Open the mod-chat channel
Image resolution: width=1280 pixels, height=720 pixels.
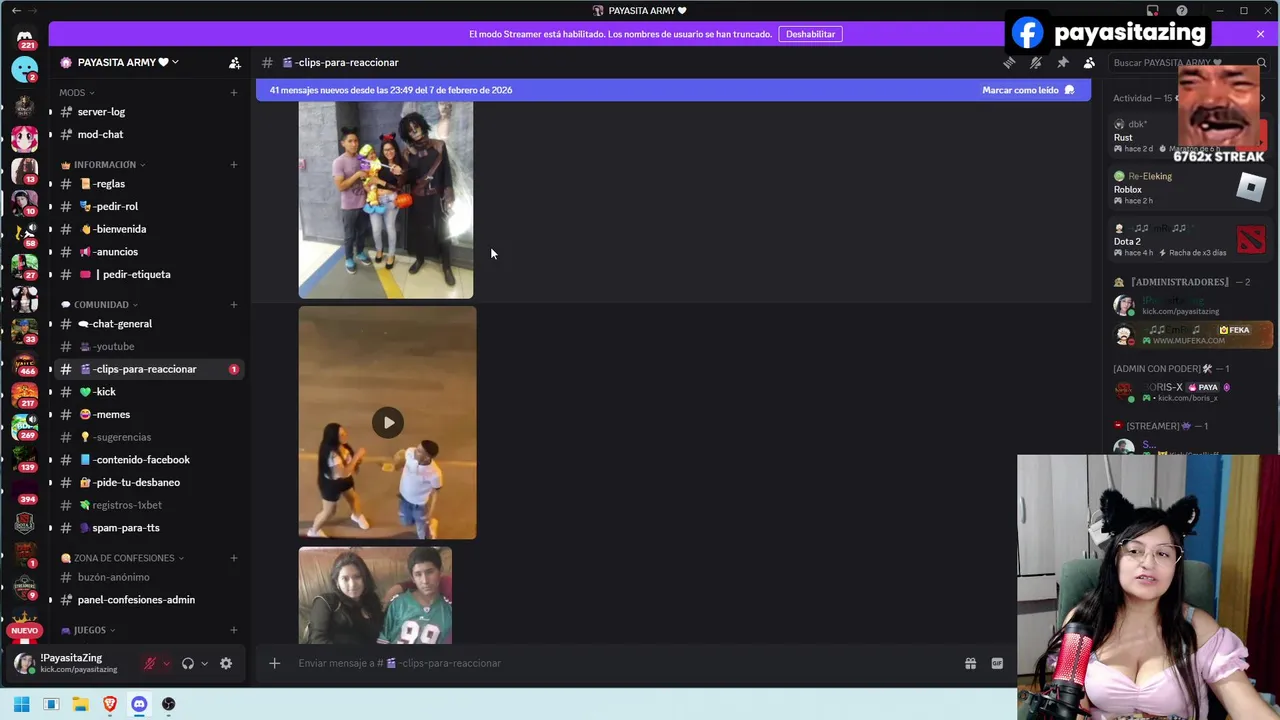pos(150,134)
